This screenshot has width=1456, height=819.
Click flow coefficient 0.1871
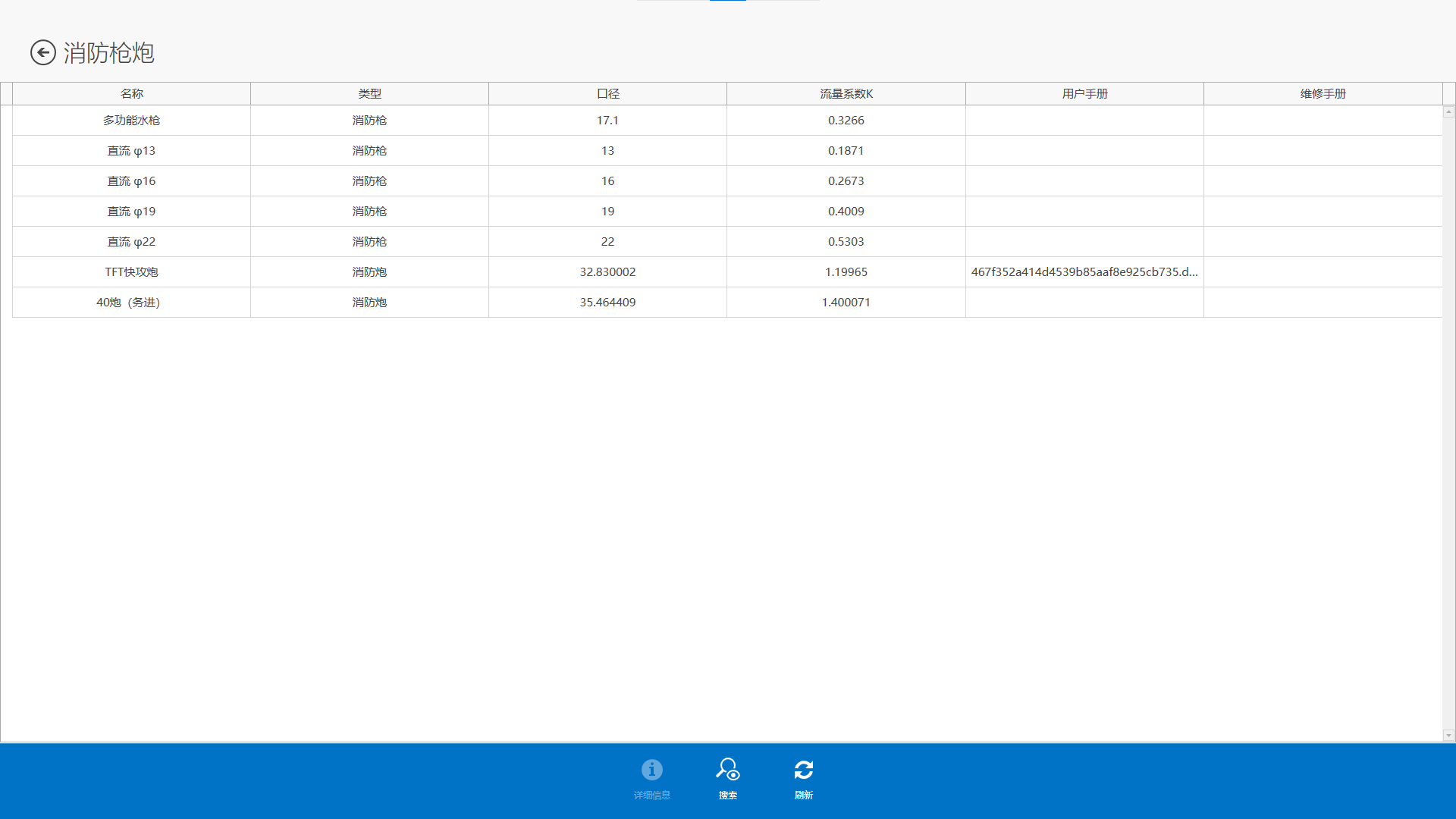[846, 151]
